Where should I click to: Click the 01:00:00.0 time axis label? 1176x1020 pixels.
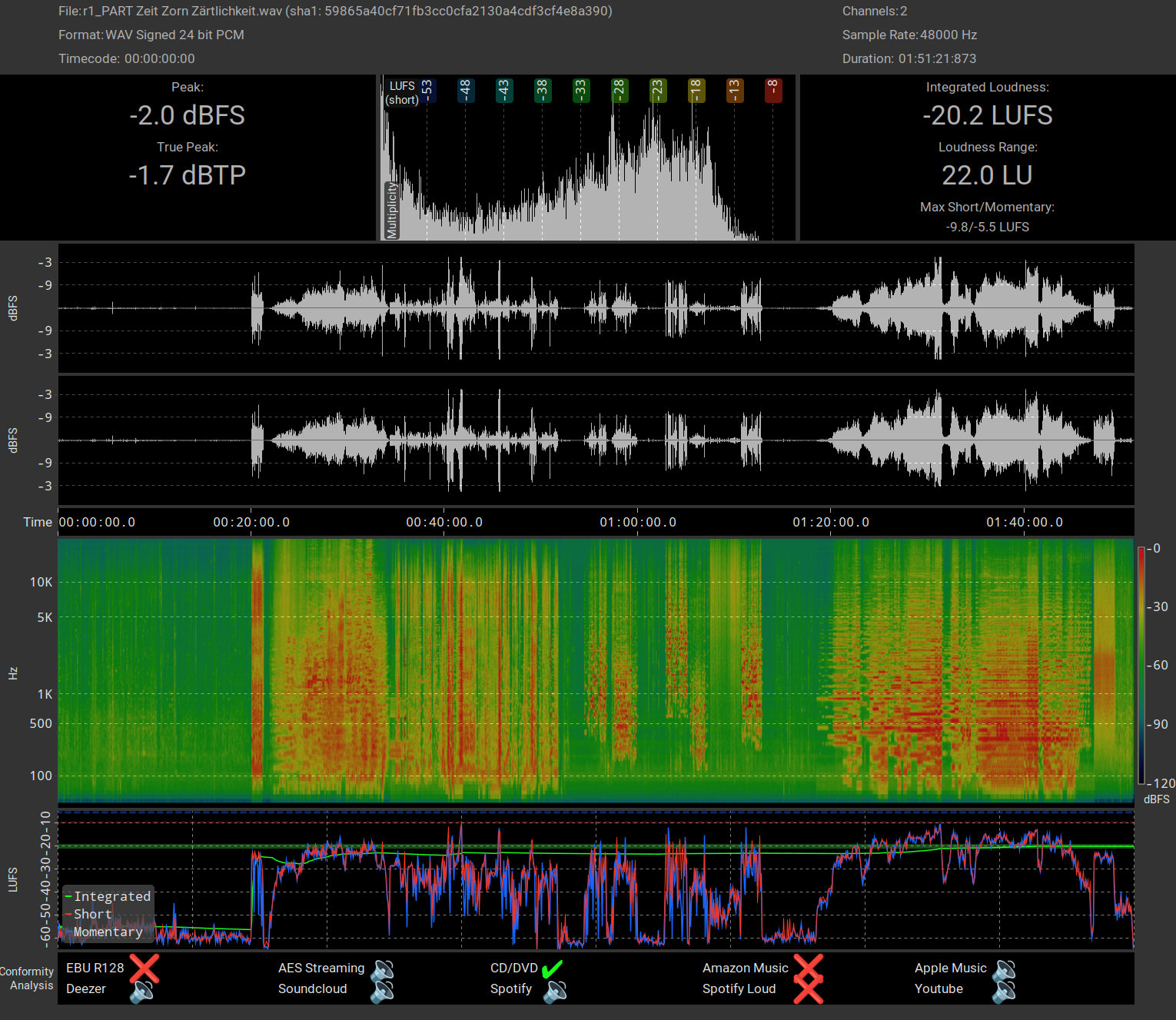pos(638,523)
